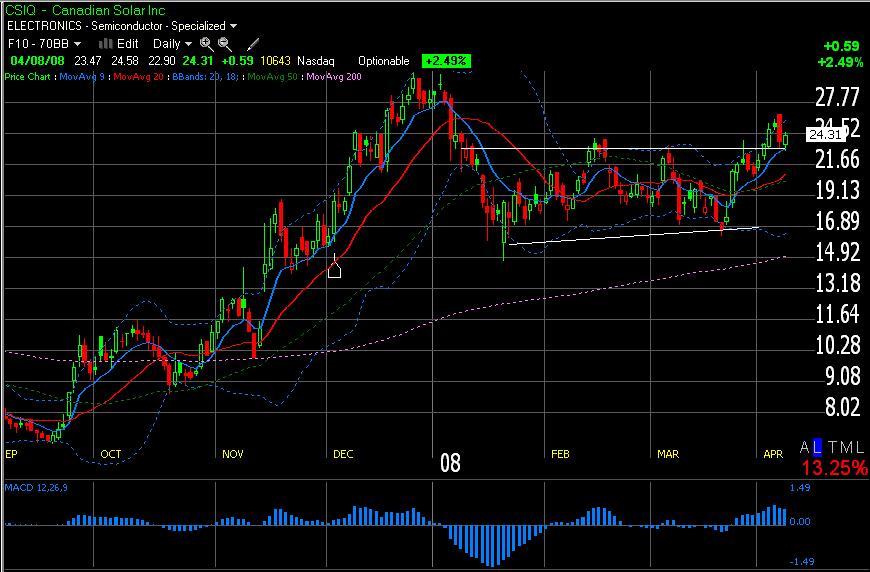This screenshot has width=870, height=572.
Task: Click the high value 24.58
Action: coord(124,60)
